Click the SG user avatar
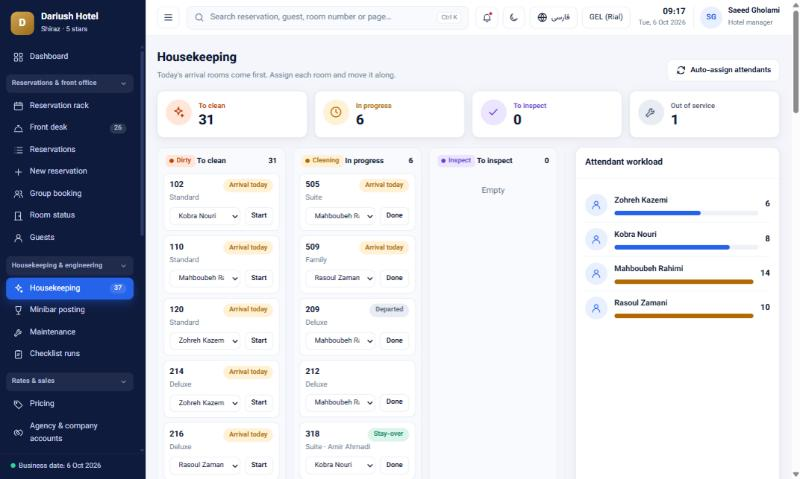 [x=711, y=17]
